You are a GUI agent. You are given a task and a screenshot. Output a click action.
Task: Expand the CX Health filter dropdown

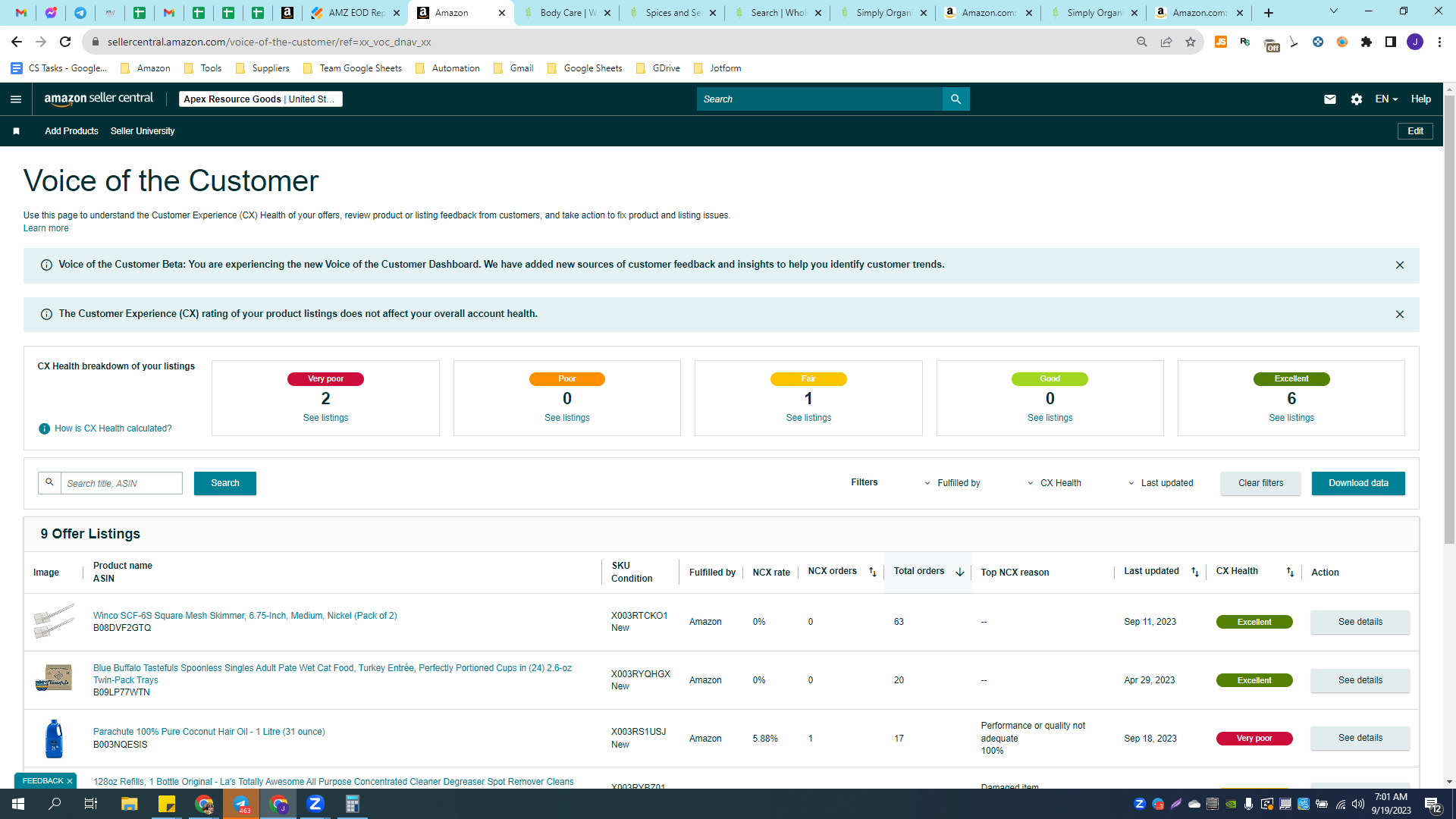[1055, 483]
